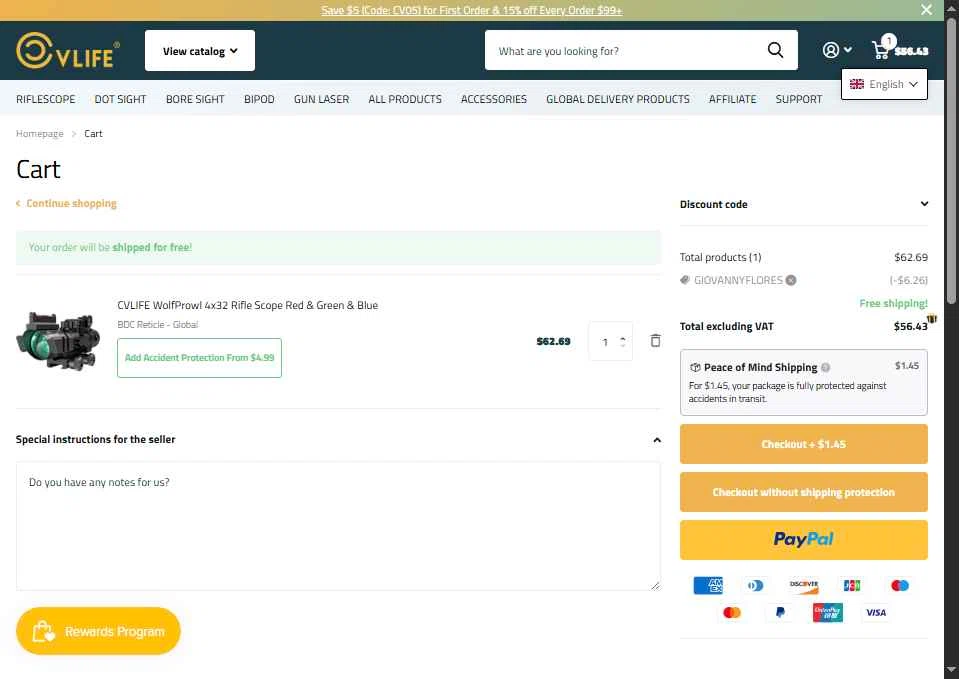Click the Discover payment icon
959x679 pixels.
(804, 585)
